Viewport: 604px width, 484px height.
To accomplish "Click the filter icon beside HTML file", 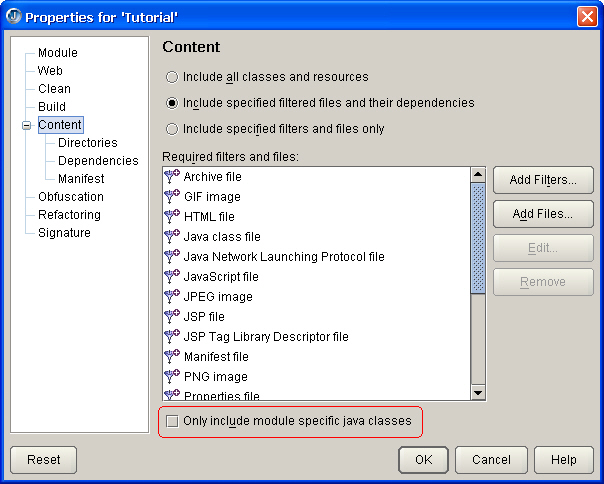I will [x=172, y=217].
